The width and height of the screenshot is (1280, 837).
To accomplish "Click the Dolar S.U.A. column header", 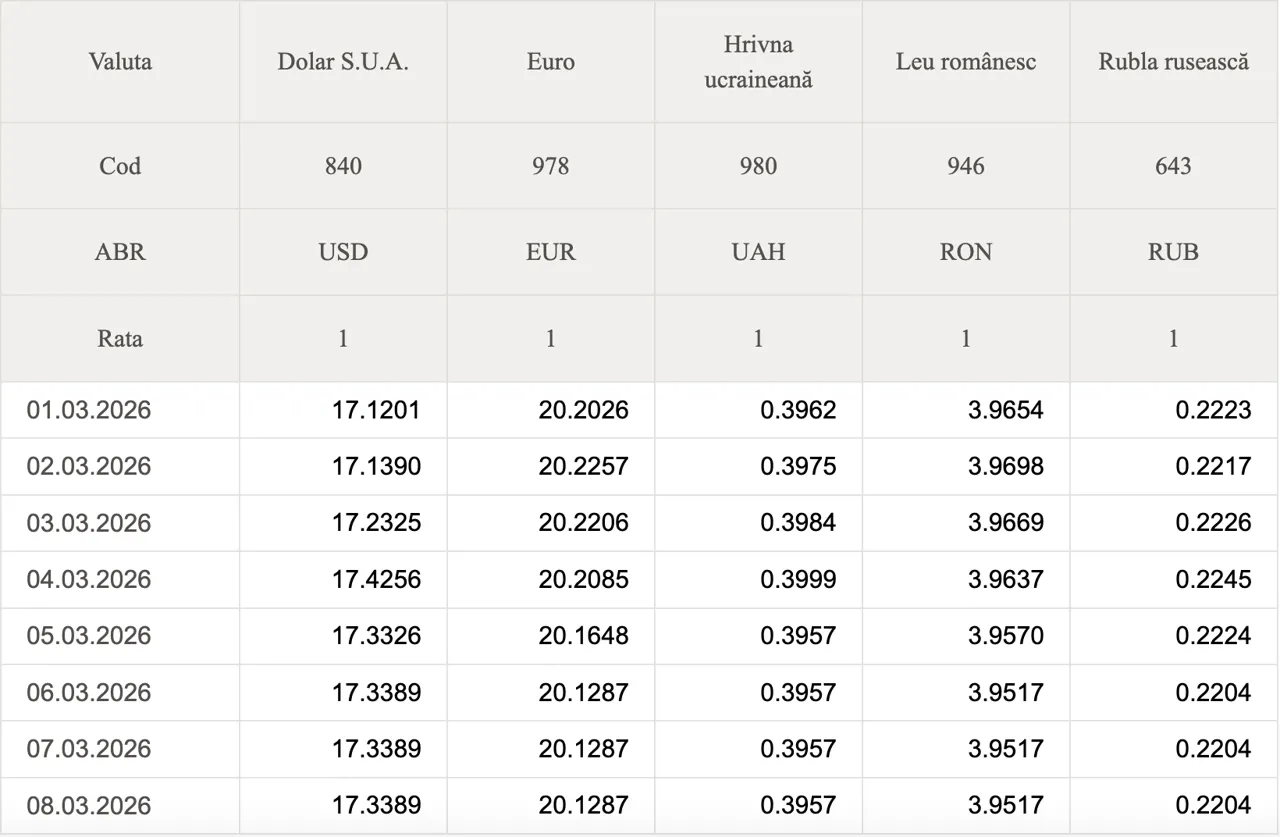I will tap(343, 61).
